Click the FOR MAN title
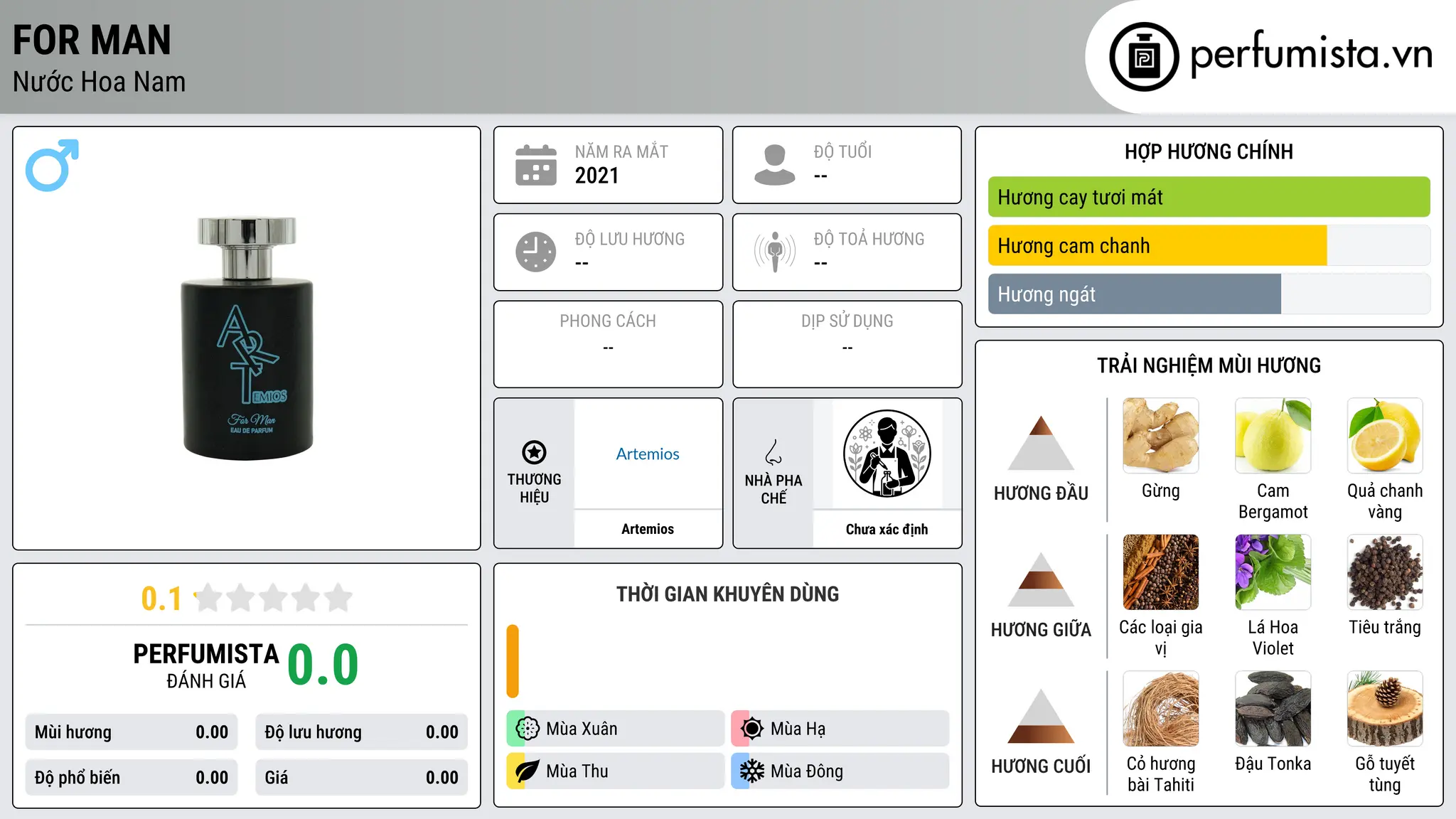The image size is (1456, 819). 92,40
